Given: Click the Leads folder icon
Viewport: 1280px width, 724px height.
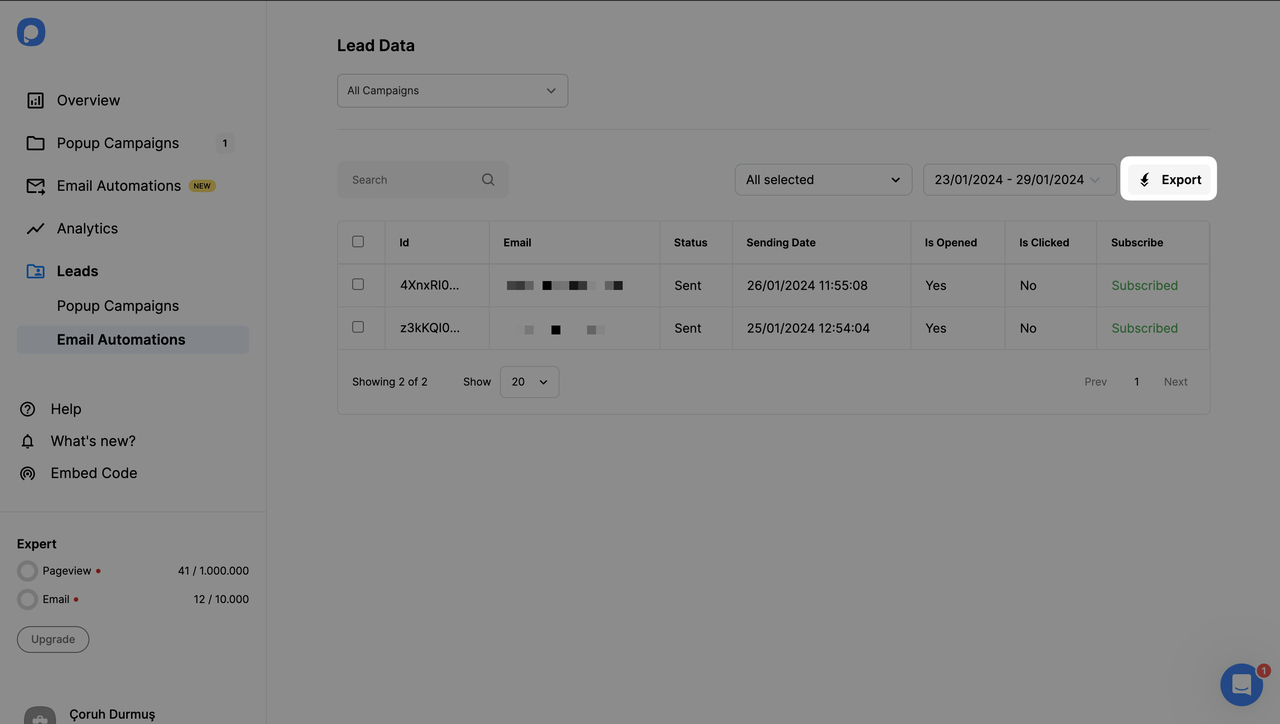Looking at the screenshot, I should pos(34,270).
